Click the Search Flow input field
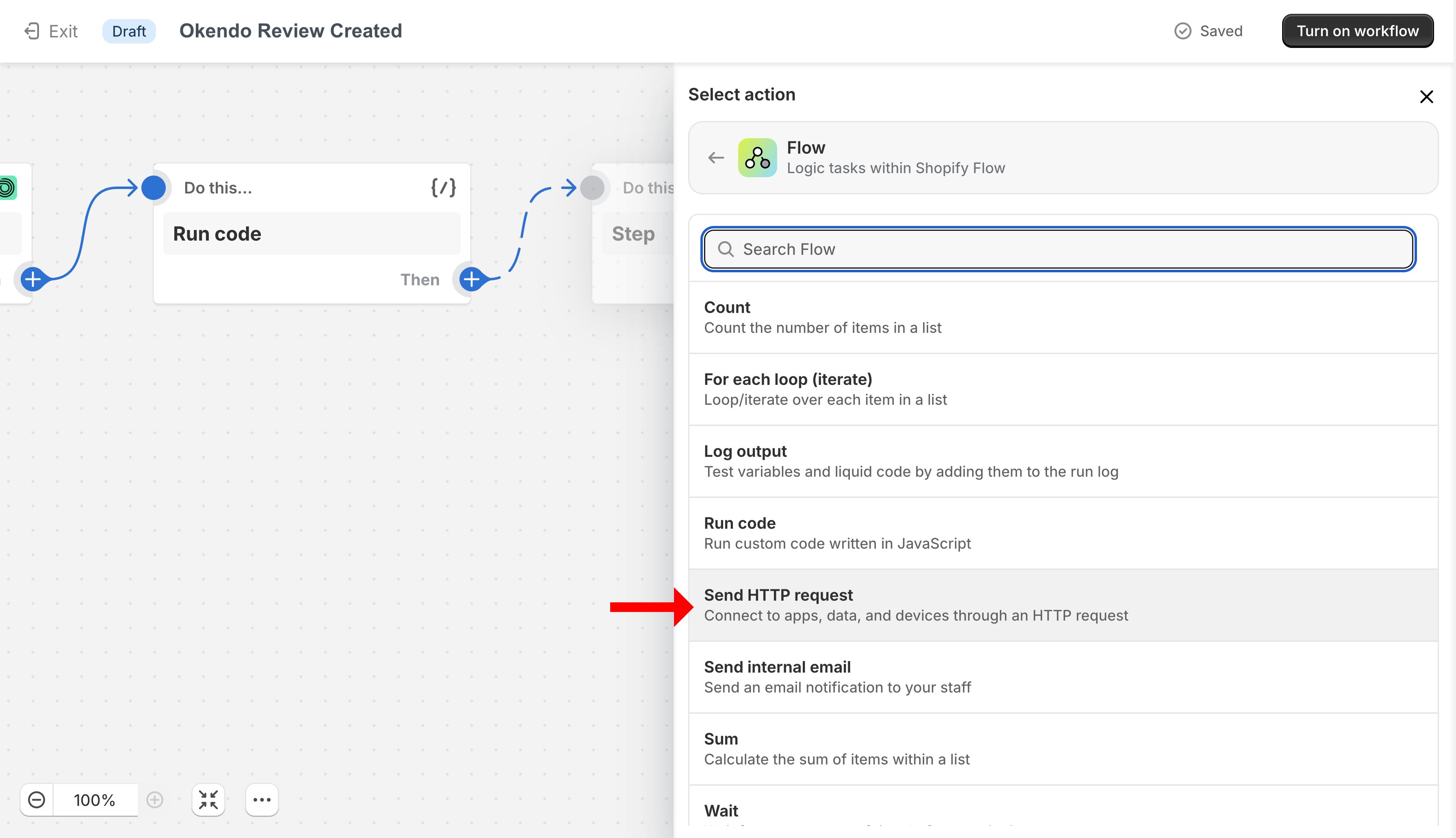This screenshot has width=1456, height=838. pos(1058,249)
